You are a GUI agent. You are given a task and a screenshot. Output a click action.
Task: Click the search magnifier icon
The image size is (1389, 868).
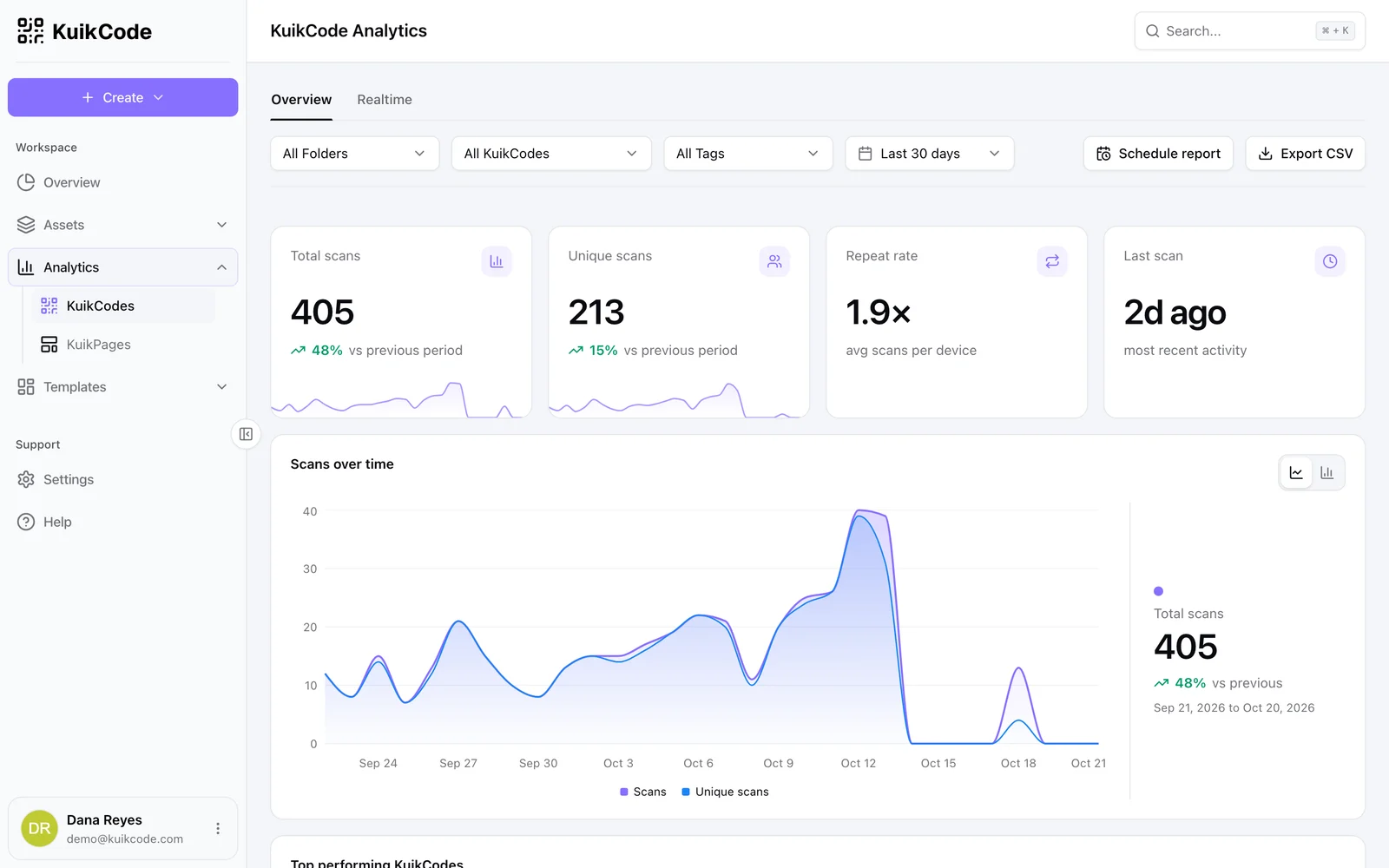[x=1153, y=31]
